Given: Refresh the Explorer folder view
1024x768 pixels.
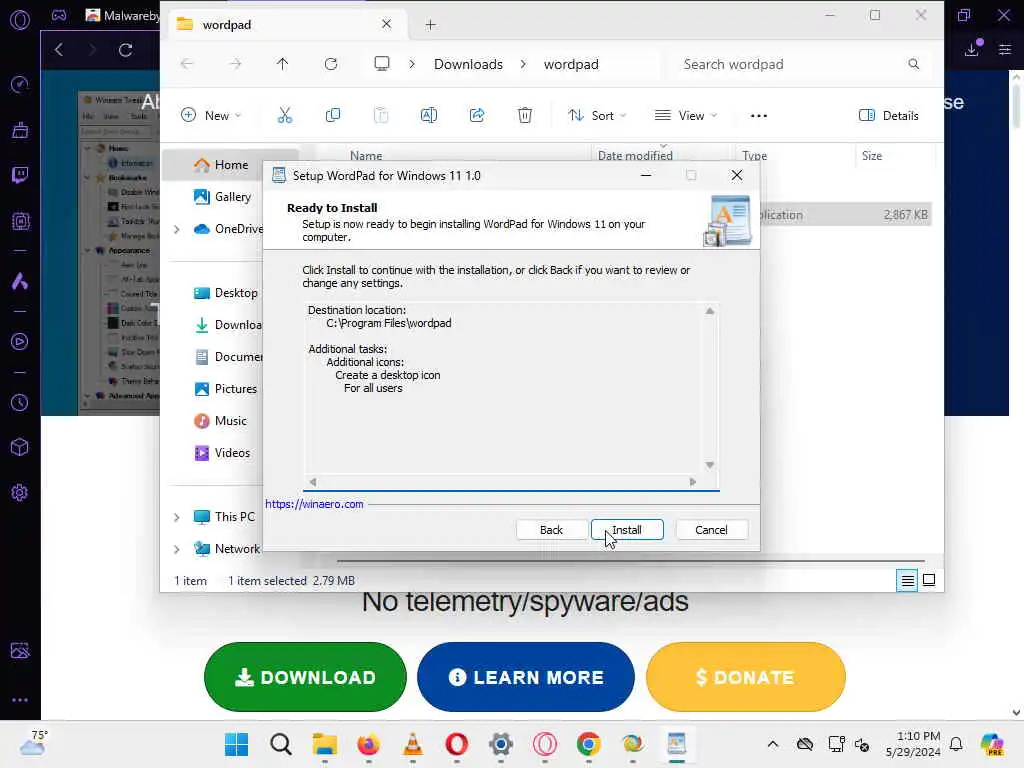Looking at the screenshot, I should (x=331, y=64).
